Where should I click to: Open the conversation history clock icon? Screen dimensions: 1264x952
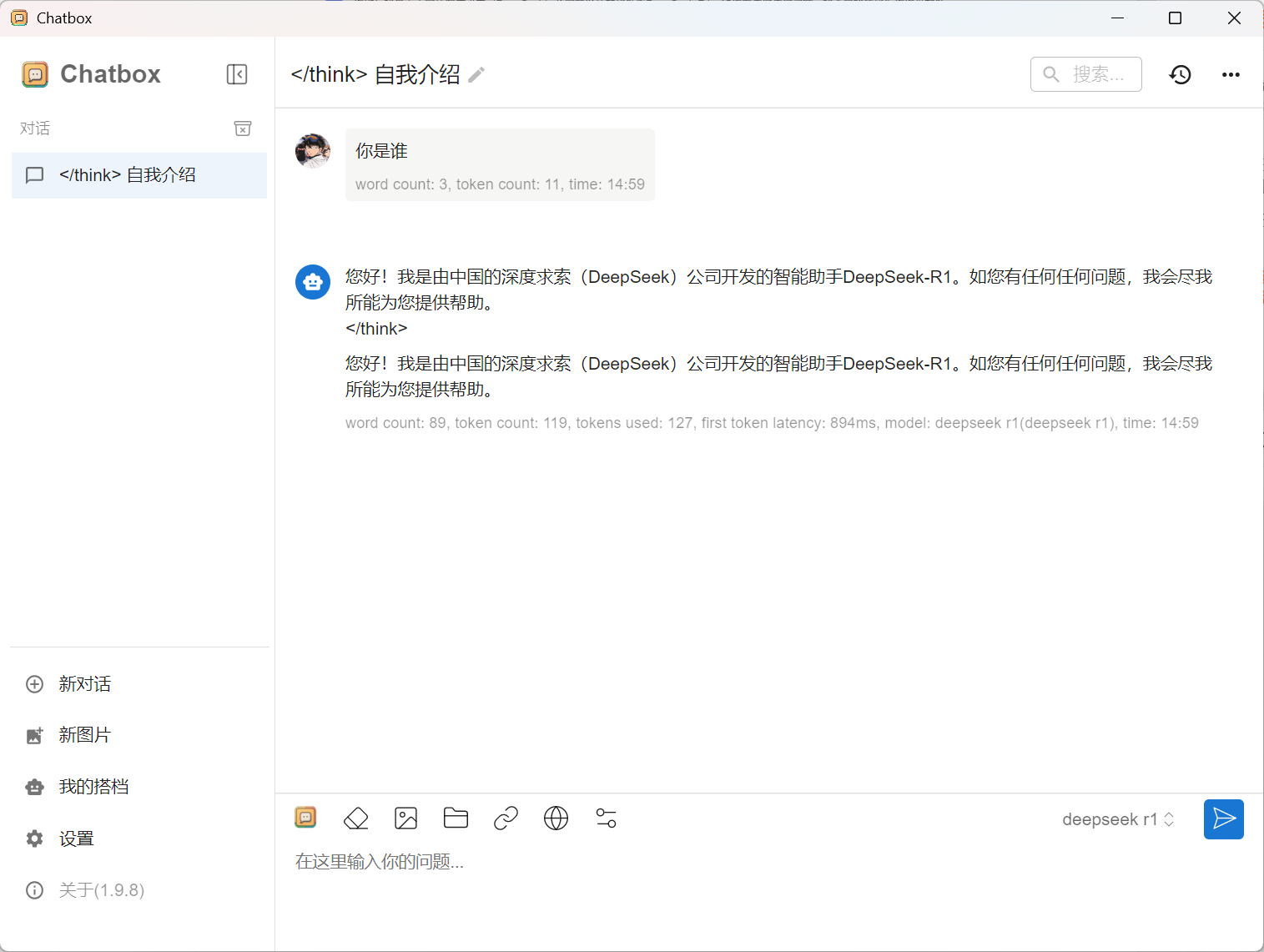pyautogui.click(x=1180, y=75)
